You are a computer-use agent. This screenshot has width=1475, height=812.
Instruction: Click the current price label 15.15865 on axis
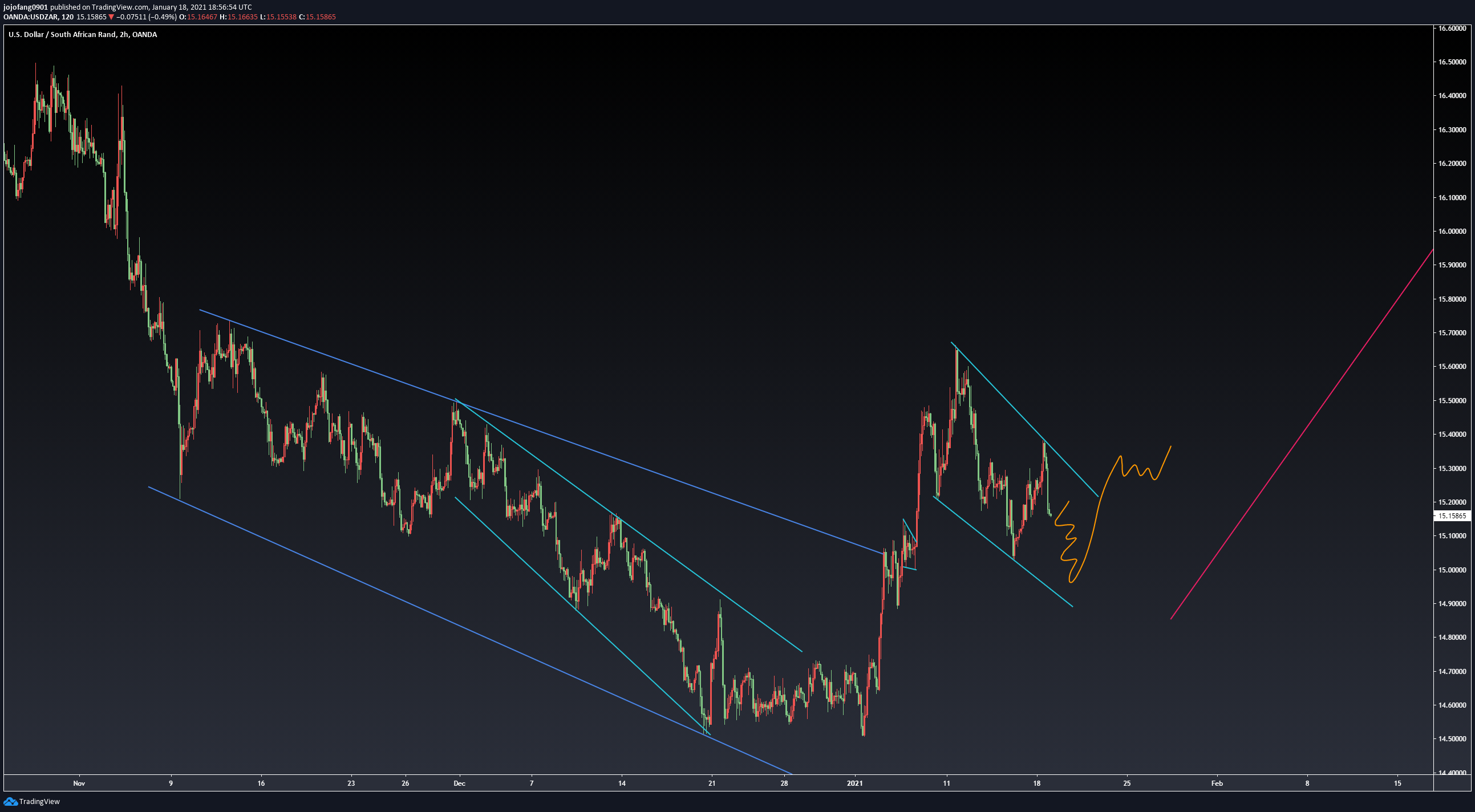tap(1452, 516)
